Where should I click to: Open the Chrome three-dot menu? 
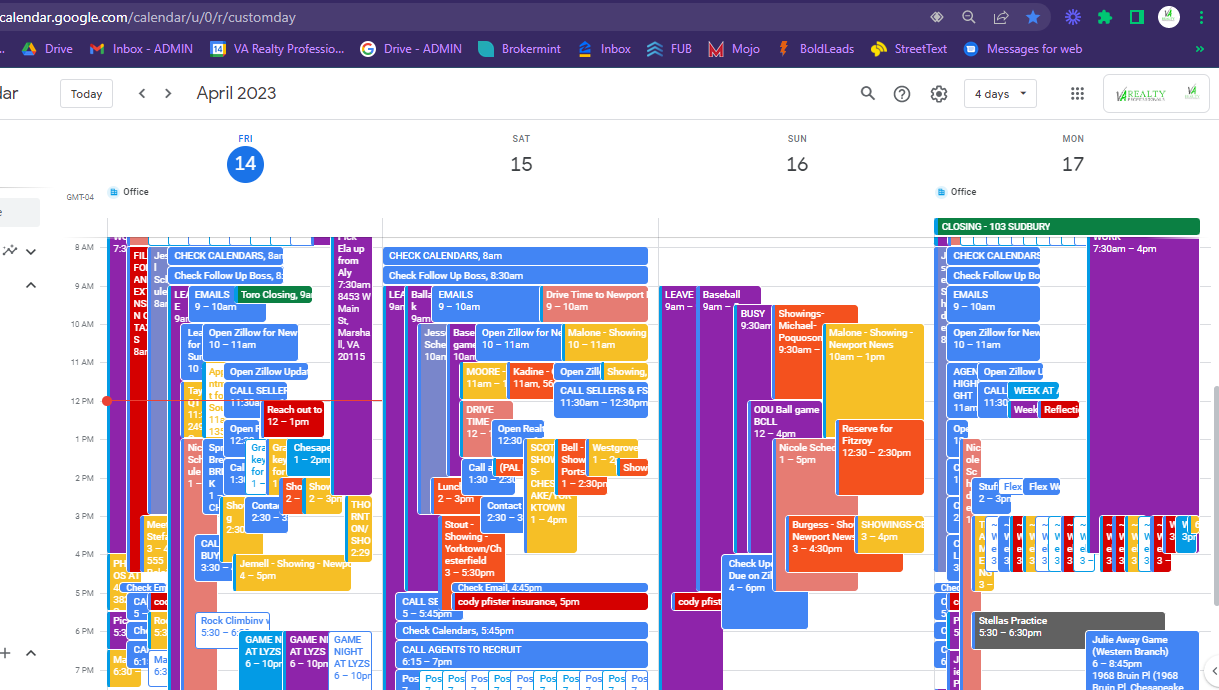pos(1200,17)
